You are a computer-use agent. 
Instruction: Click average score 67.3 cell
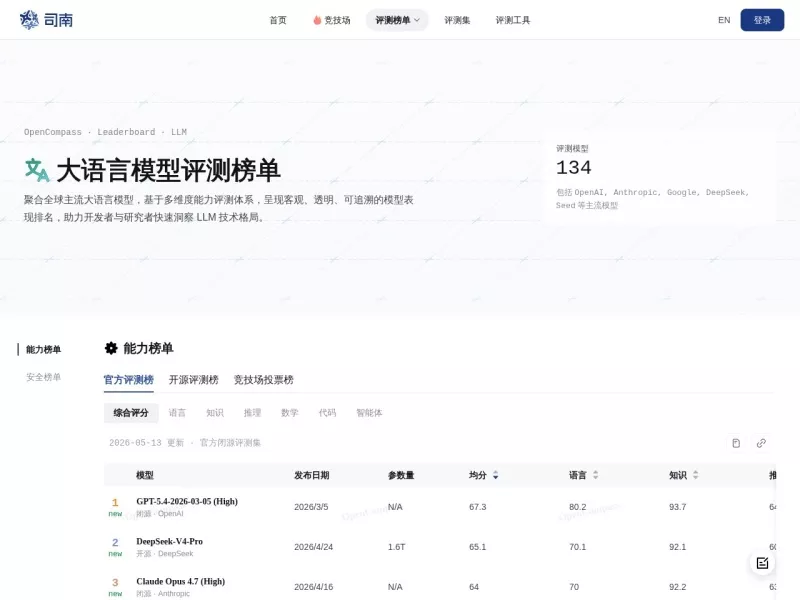478,507
